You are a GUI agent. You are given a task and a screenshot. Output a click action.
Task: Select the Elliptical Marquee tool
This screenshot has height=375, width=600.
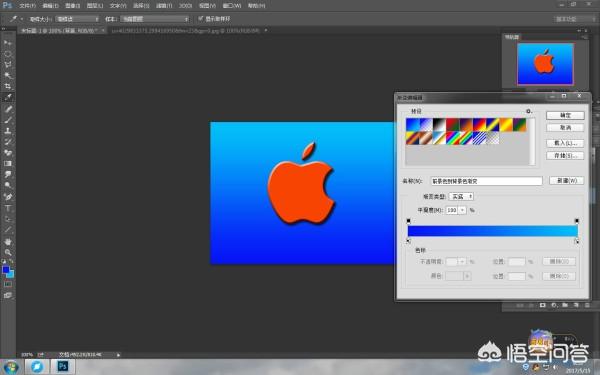(x=8, y=54)
